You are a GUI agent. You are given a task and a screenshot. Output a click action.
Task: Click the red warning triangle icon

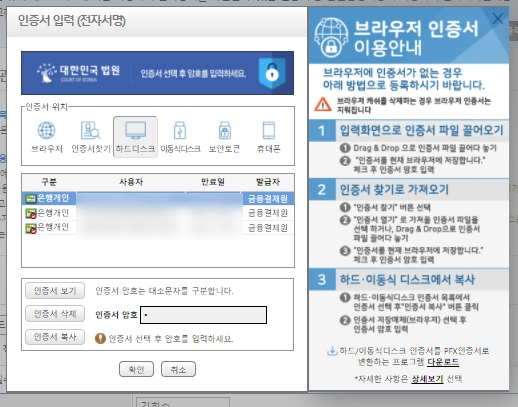point(323,104)
